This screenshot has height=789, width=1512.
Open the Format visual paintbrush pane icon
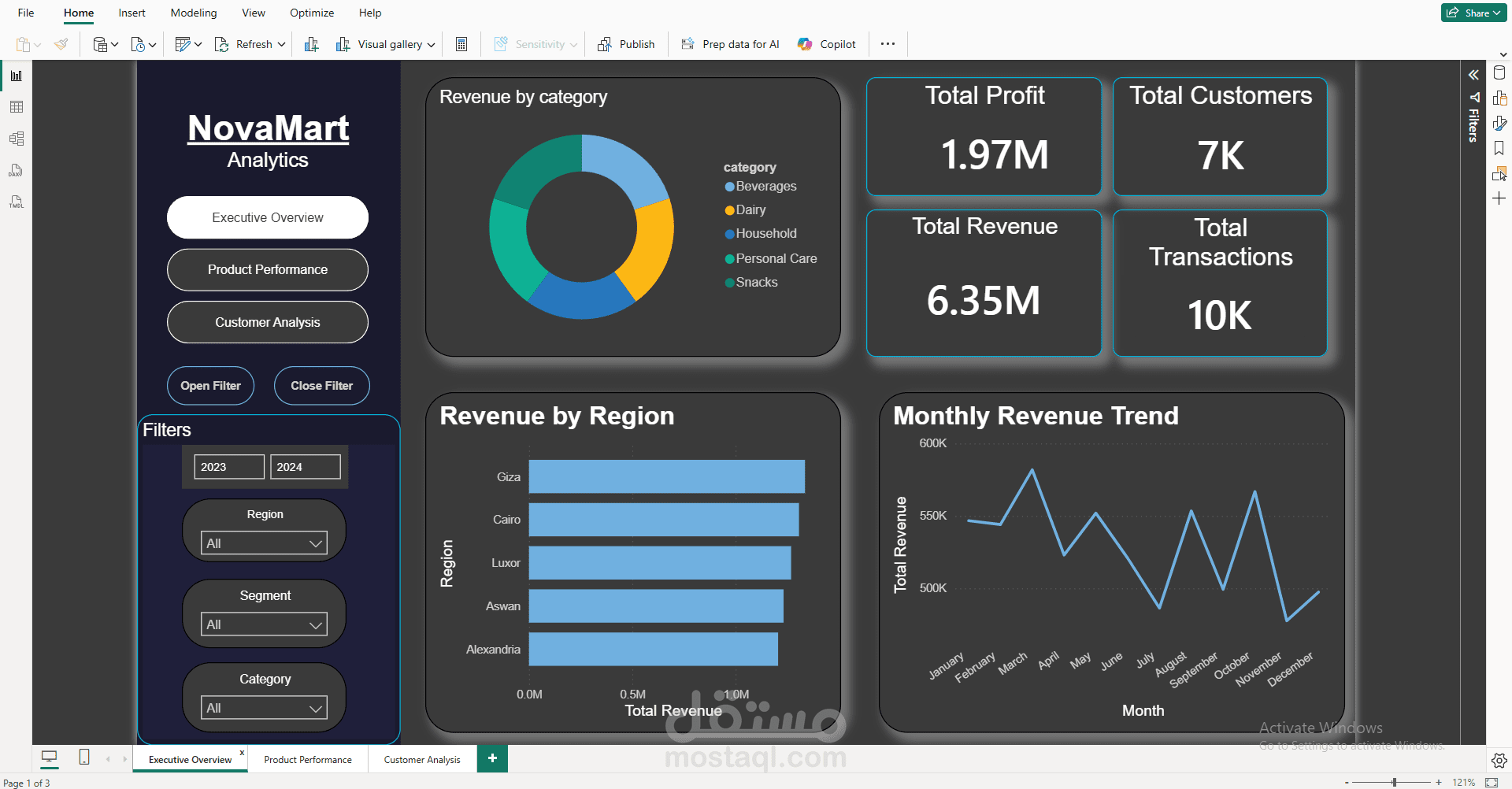[x=1499, y=124]
